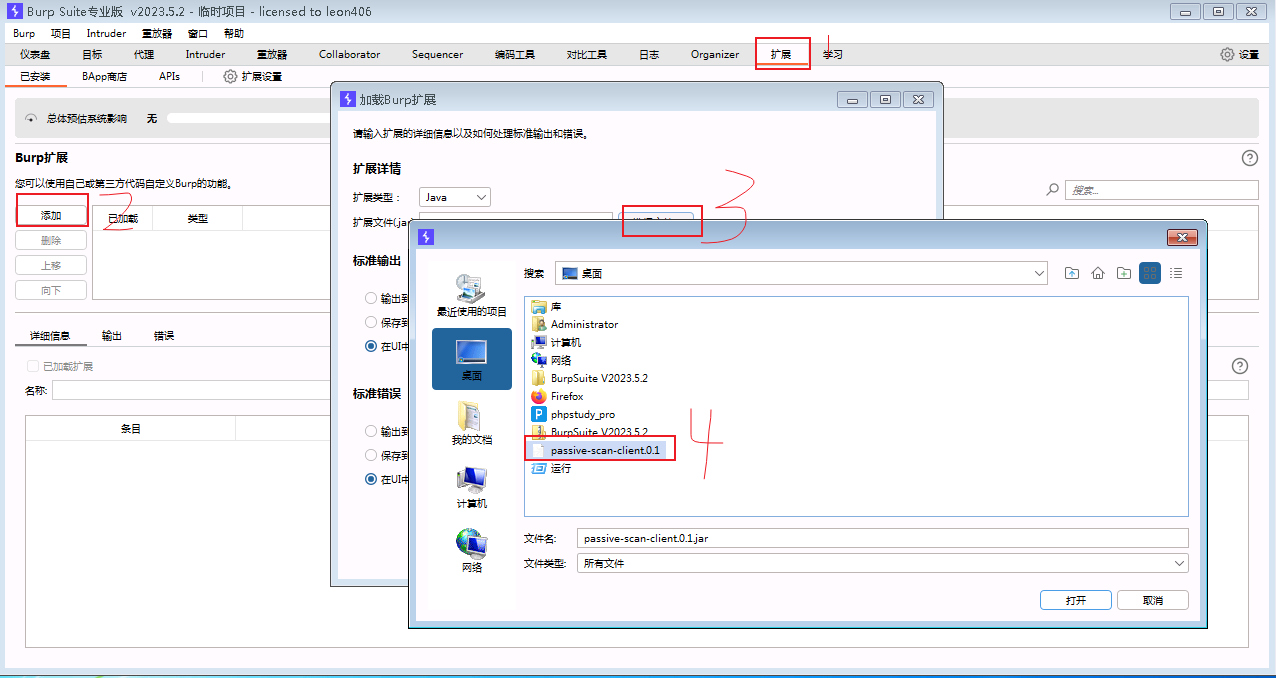The image size is (1276, 678).
Task: Select phpstudy_pro in the file list
Action: (x=573, y=414)
